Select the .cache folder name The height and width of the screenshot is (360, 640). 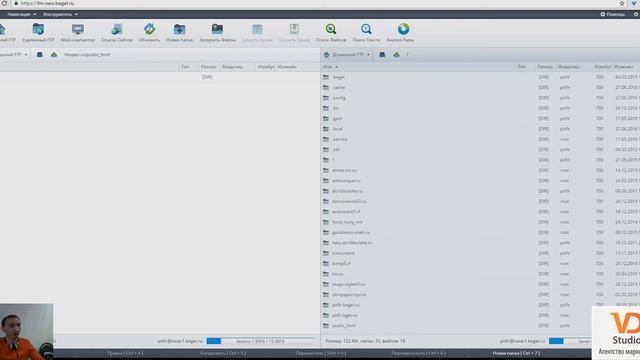338,87
